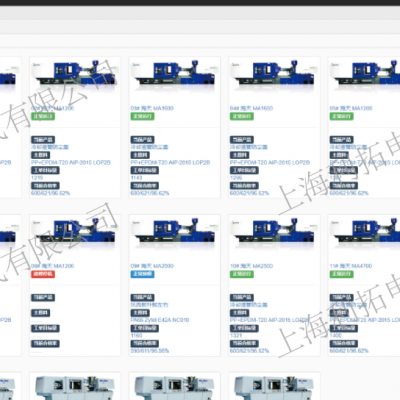The width and height of the screenshot is (400, 400).
Task: Select material PP+EPDM-T20 text on 04# card
Action: tap(270, 162)
